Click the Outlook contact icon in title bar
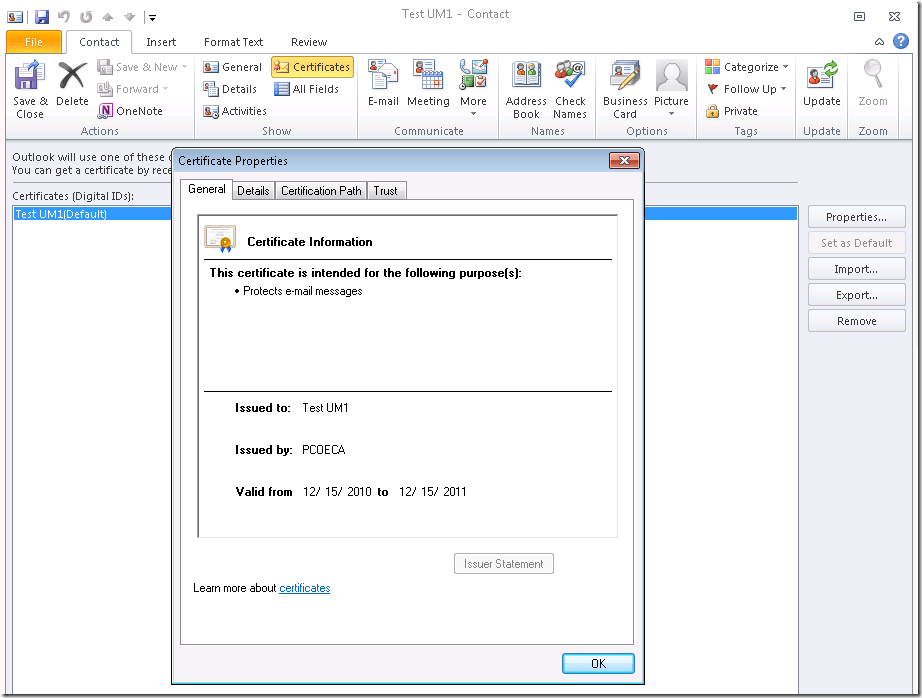Screen dimensions: 922x698 click(x=15, y=17)
